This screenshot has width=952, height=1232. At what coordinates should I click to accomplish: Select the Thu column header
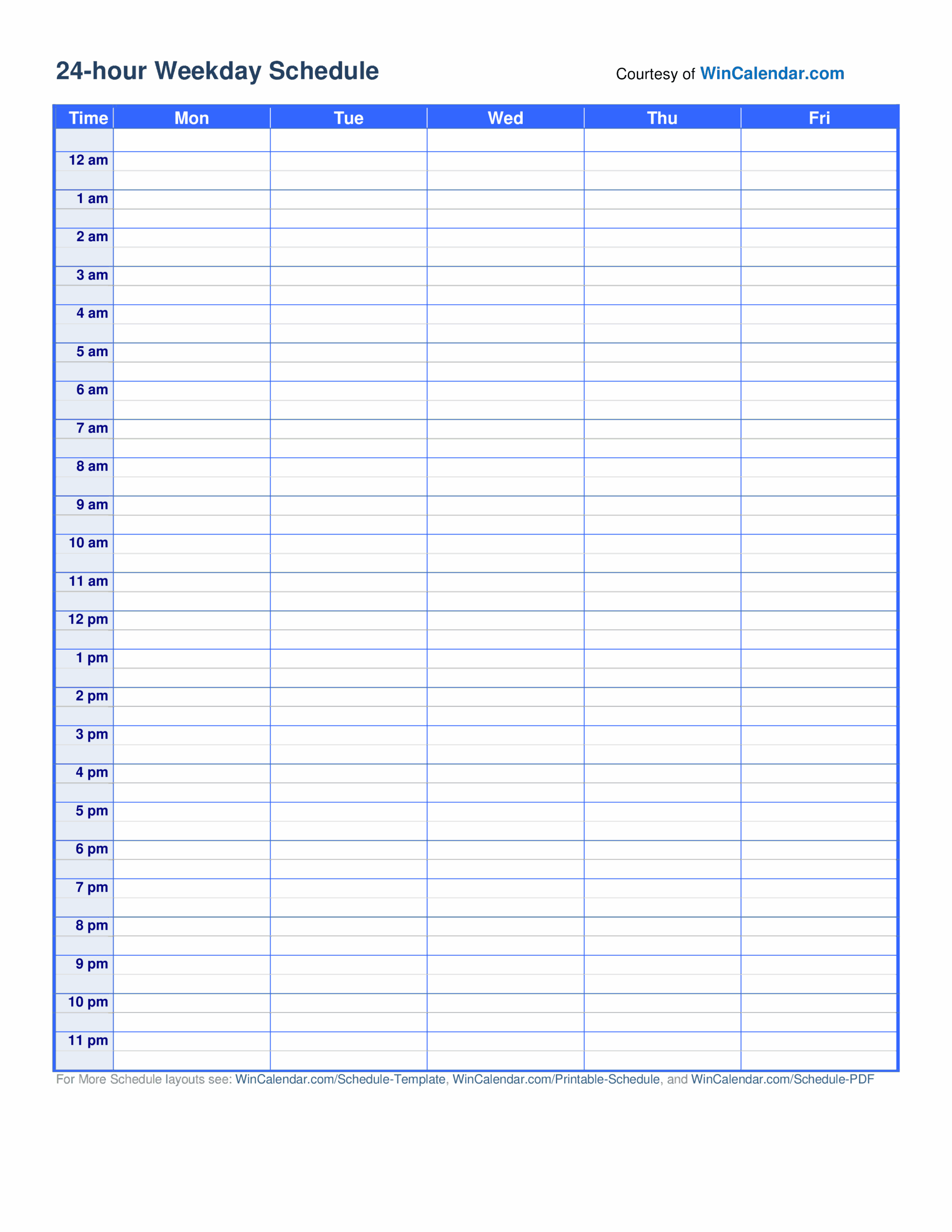click(662, 118)
